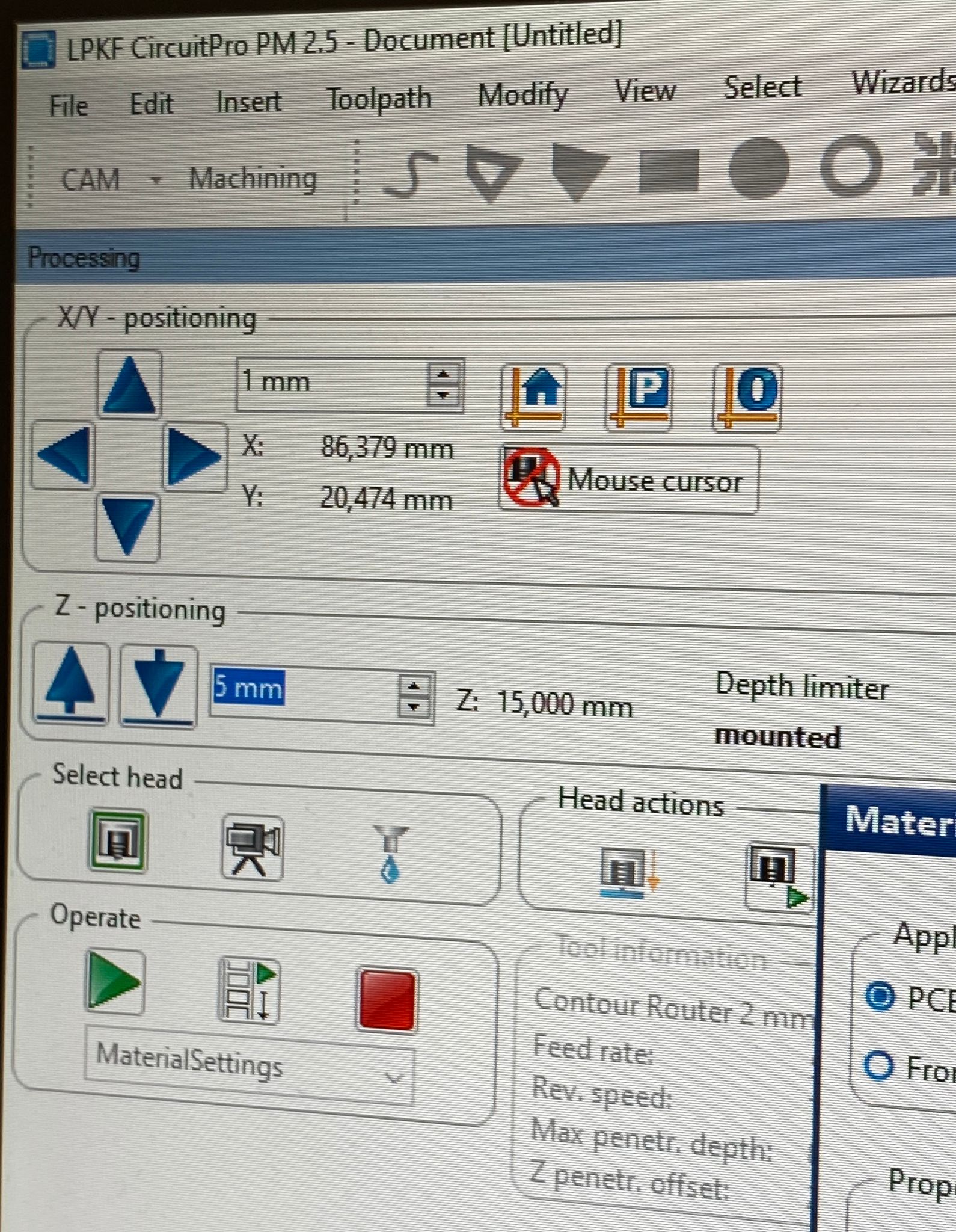This screenshot has width=956, height=1232.
Task: Open the Toolpath menu
Action: click(x=379, y=98)
